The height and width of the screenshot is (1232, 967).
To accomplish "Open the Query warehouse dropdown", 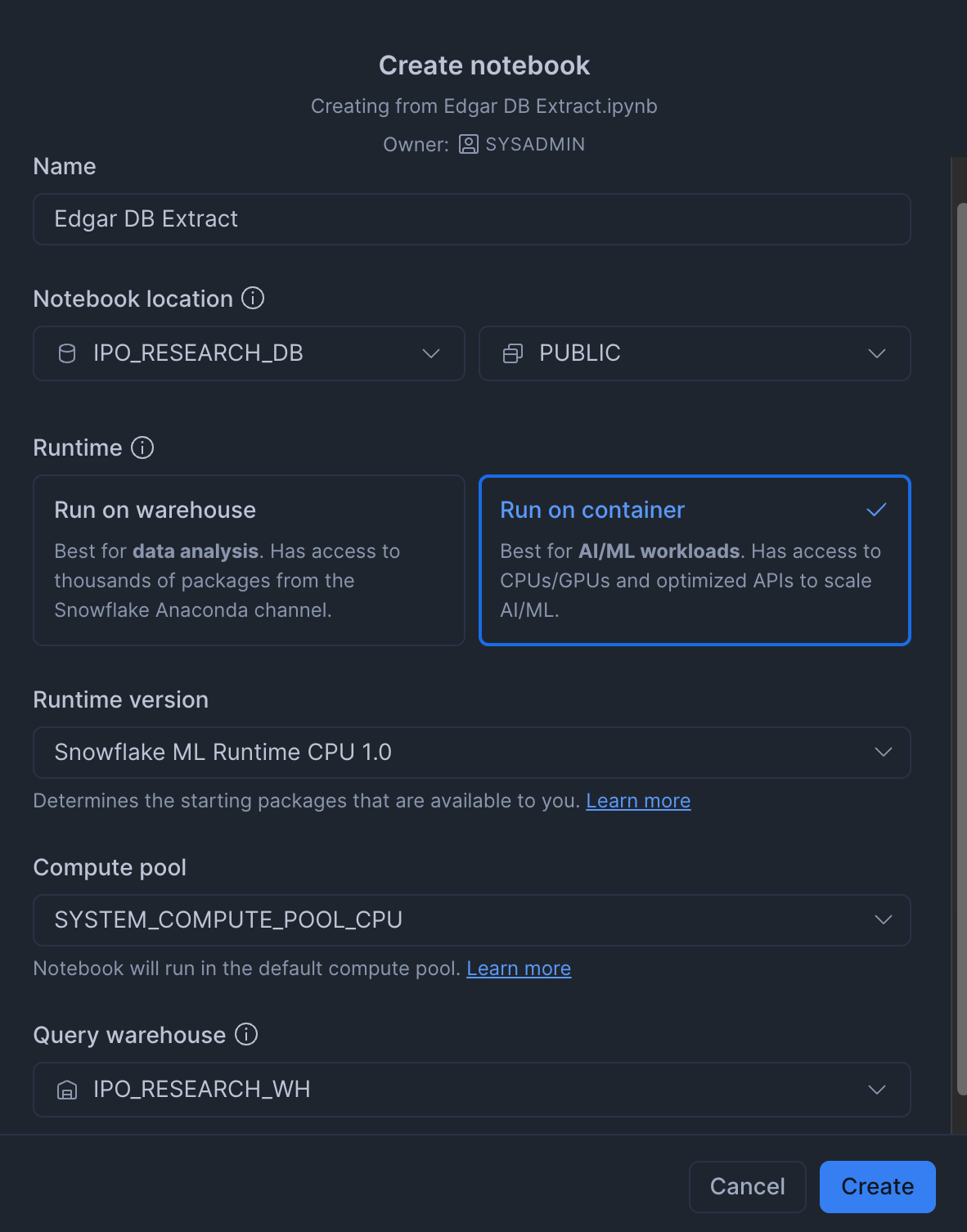I will pos(471,1090).
